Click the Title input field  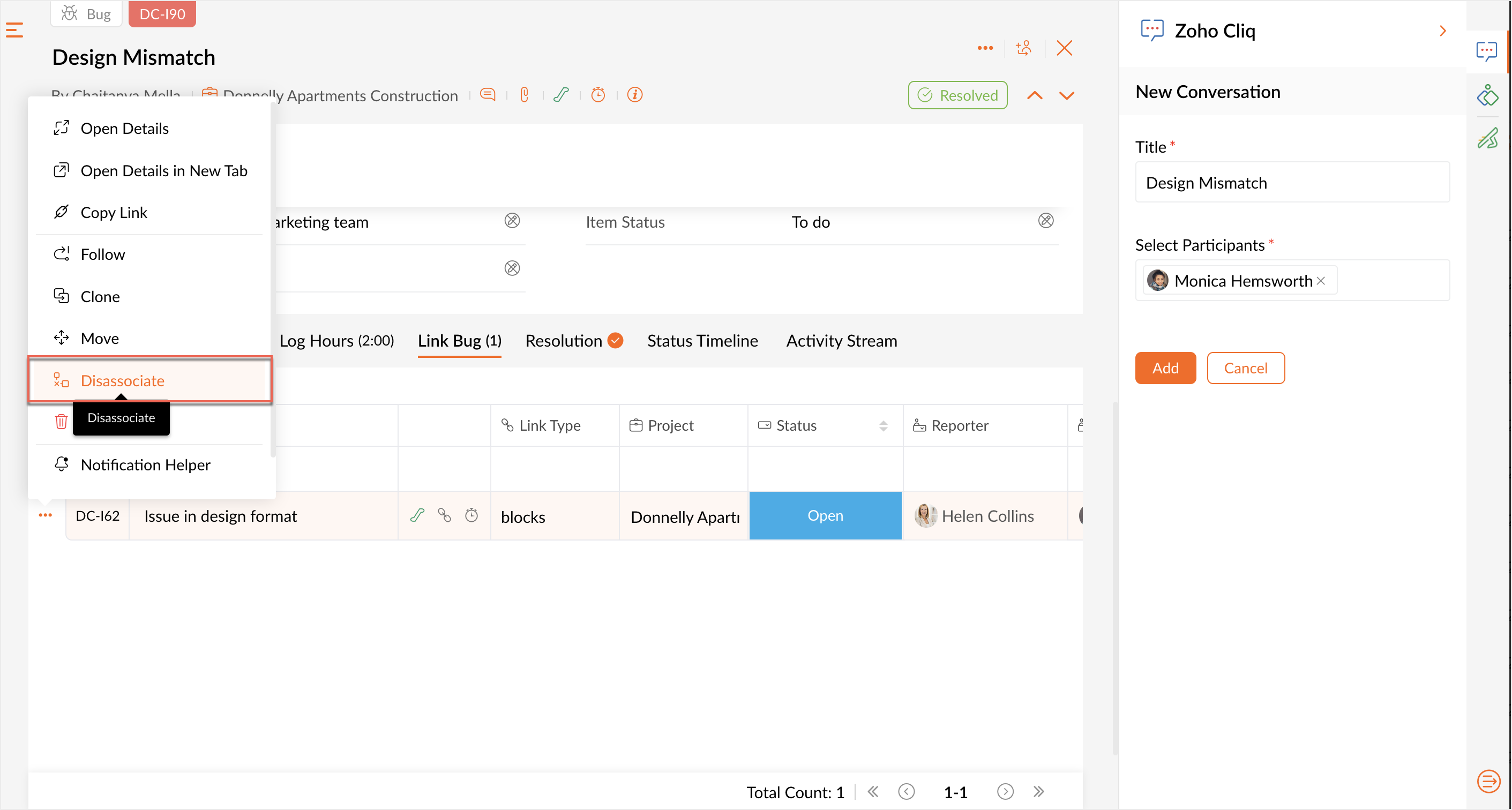pyautogui.click(x=1292, y=183)
